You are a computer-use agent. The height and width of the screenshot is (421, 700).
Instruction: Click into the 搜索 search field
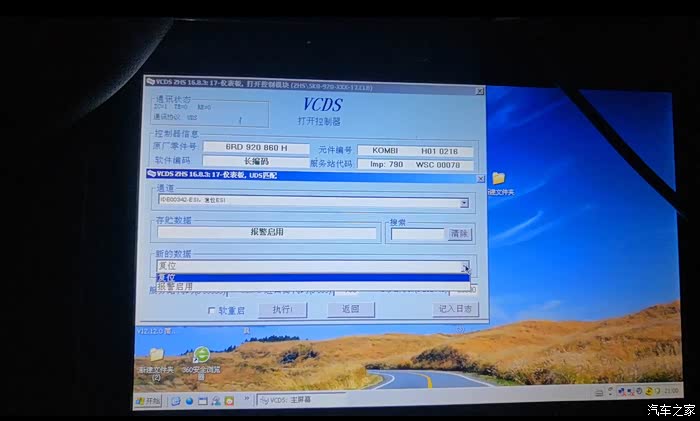[416, 234]
